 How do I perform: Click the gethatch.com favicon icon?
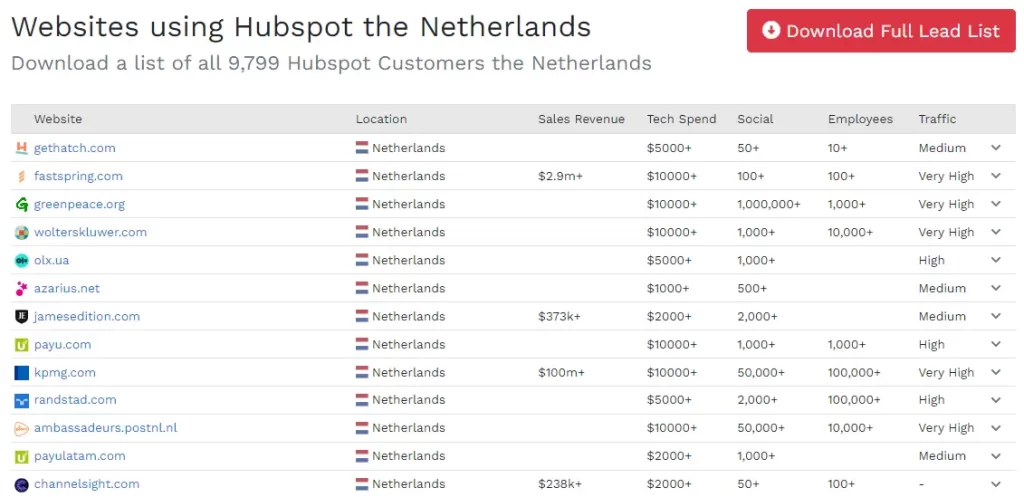pos(22,148)
